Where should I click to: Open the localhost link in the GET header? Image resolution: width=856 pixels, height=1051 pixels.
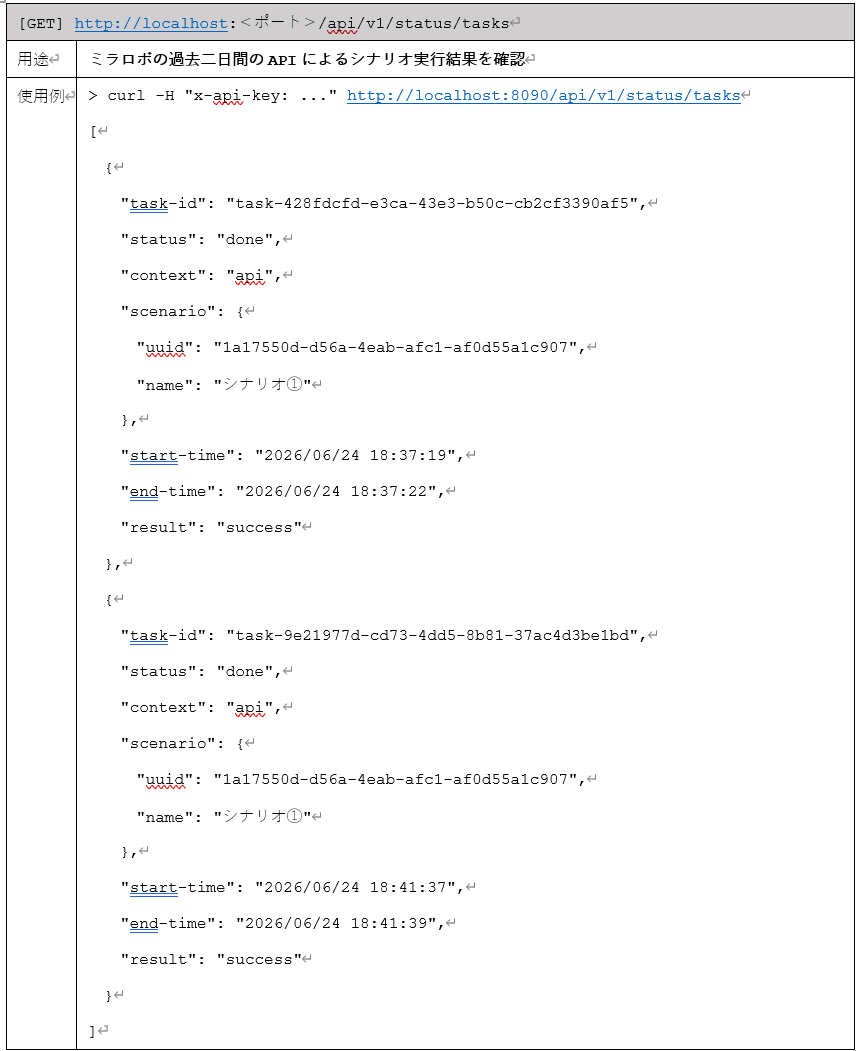[151, 23]
